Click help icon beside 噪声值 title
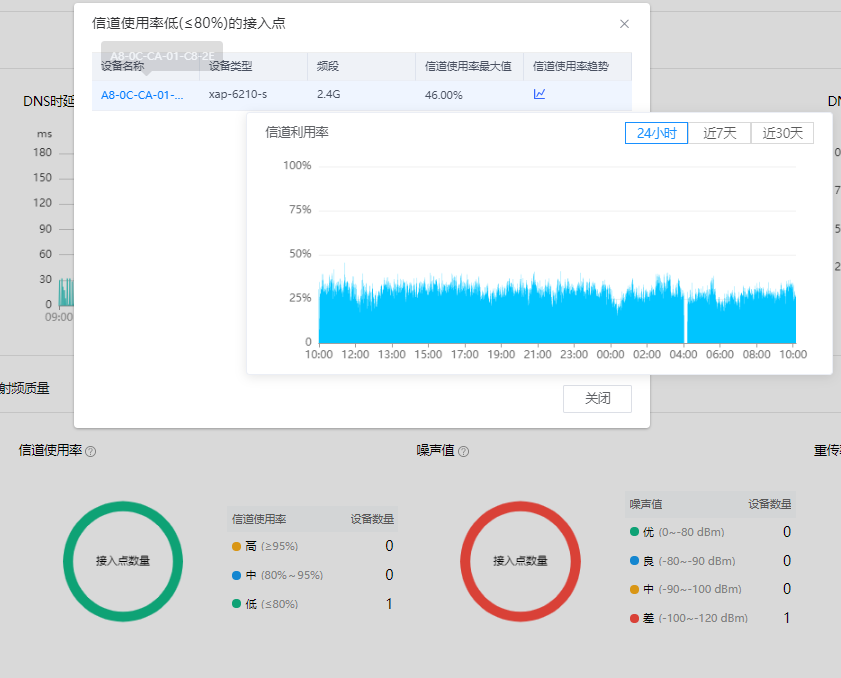Viewport: 841px width, 678px height. 463,452
